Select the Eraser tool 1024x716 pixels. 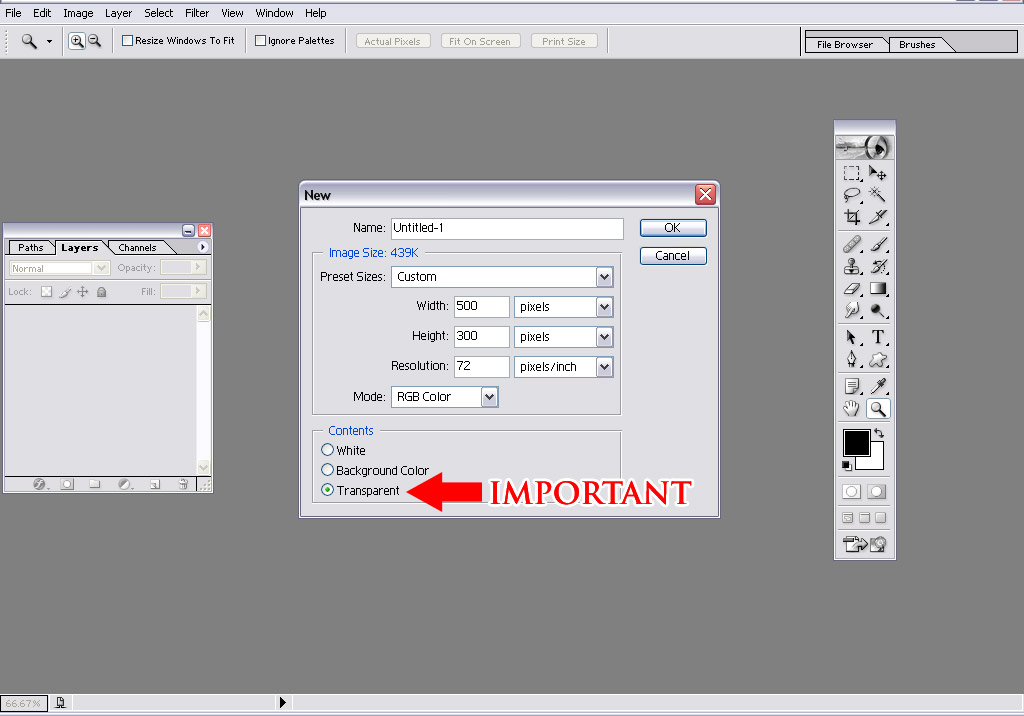click(x=852, y=288)
